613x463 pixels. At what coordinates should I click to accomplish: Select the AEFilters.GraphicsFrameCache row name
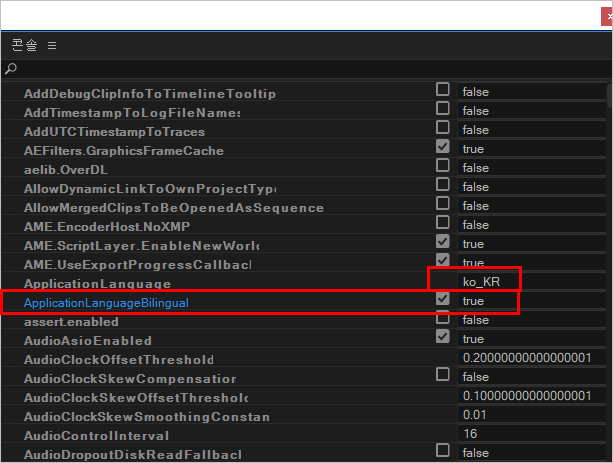124,151
